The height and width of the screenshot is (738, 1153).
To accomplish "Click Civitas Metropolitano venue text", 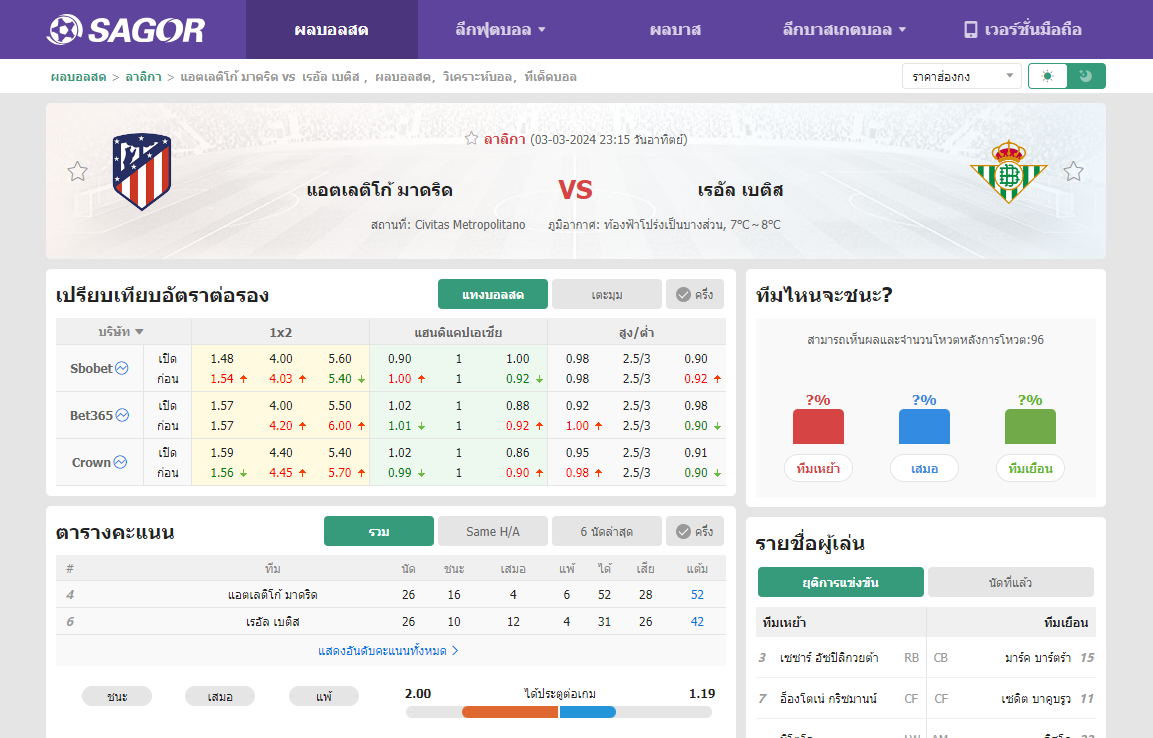I will [x=470, y=225].
